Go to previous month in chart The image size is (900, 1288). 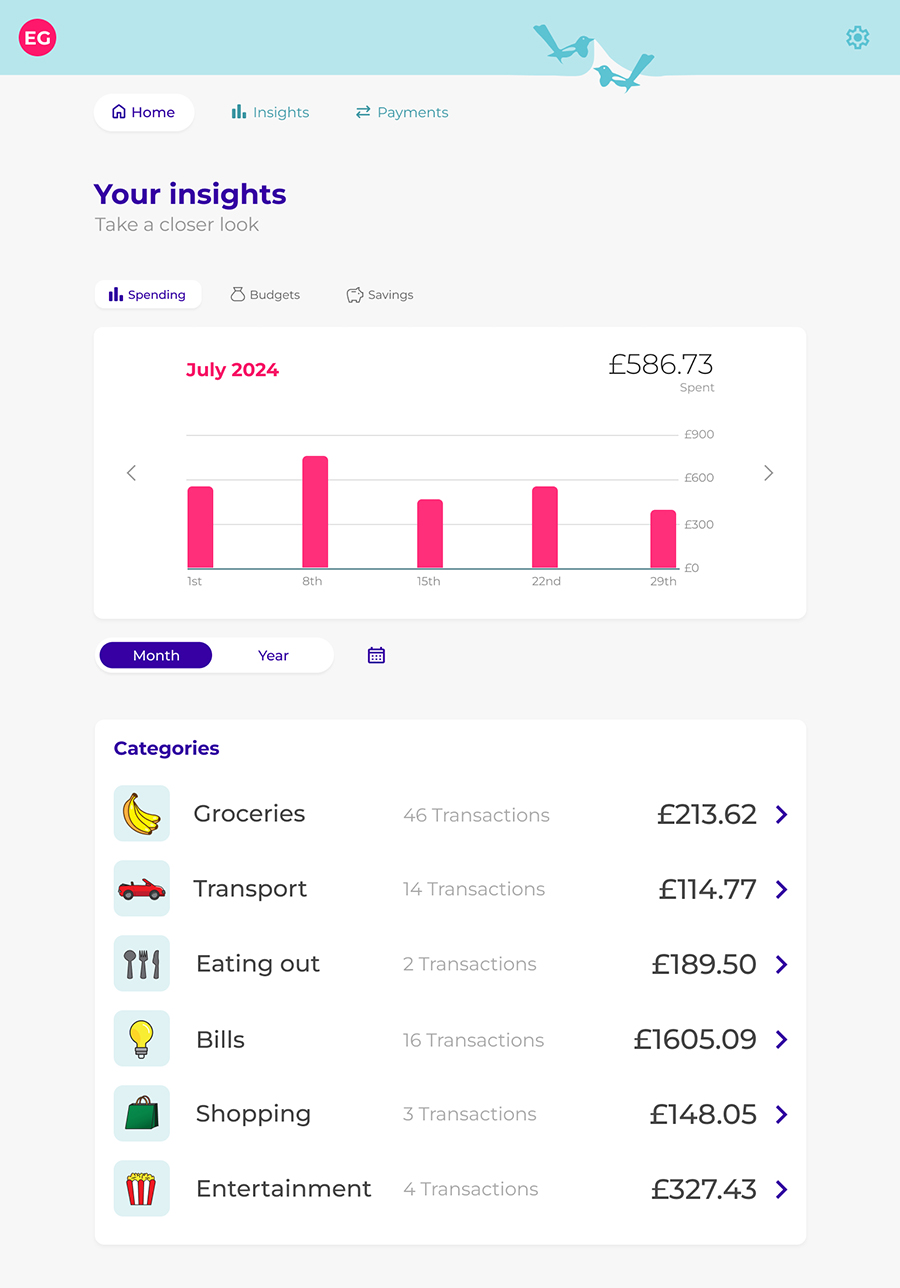(131, 473)
